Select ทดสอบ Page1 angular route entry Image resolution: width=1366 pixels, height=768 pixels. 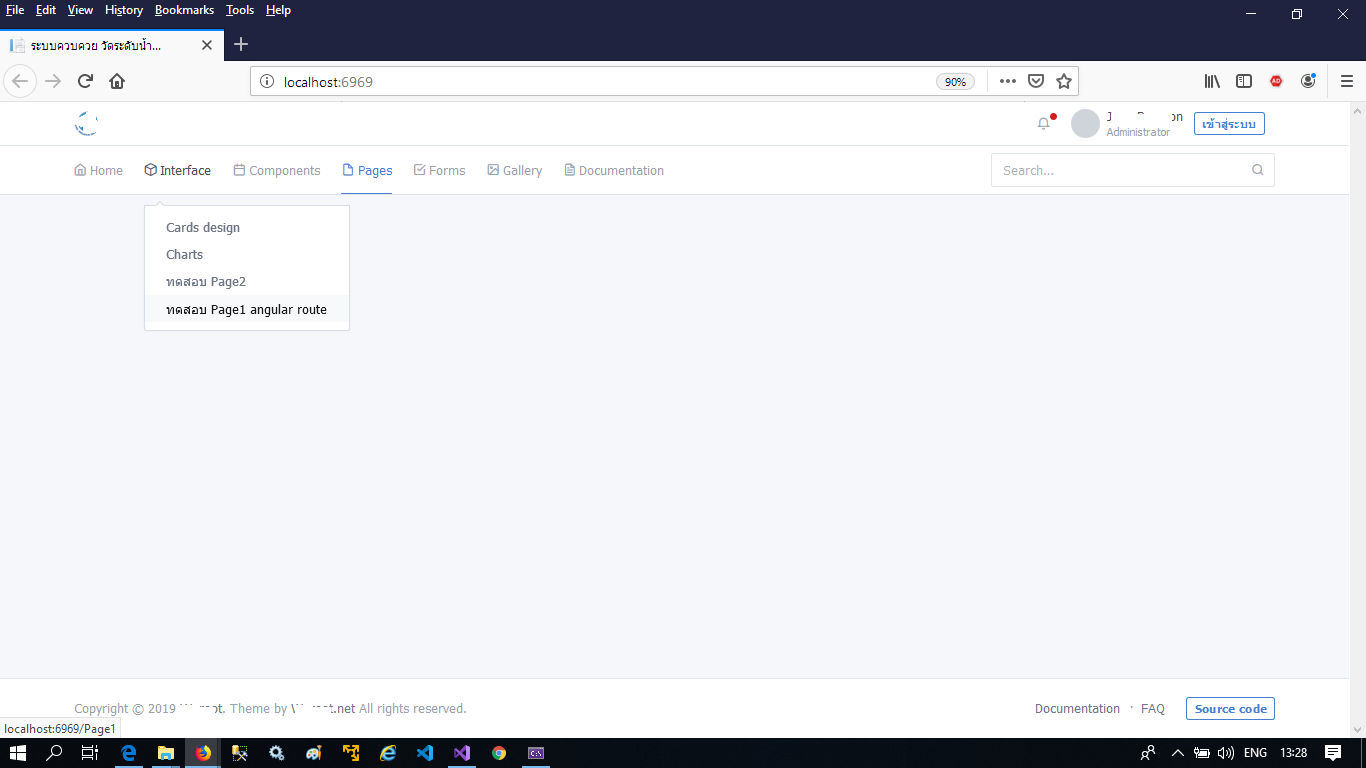247,310
